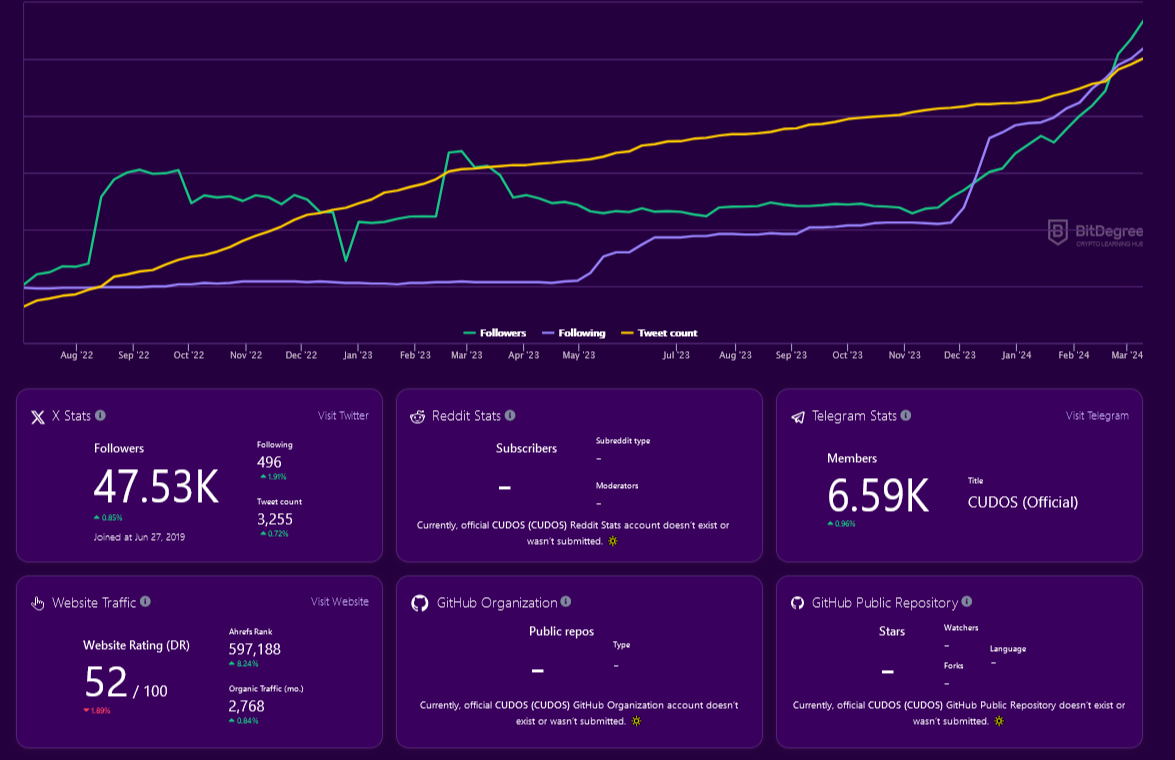Image resolution: width=1175 pixels, height=760 pixels.
Task: Click the Mar '24 axis label
Action: tap(1127, 355)
